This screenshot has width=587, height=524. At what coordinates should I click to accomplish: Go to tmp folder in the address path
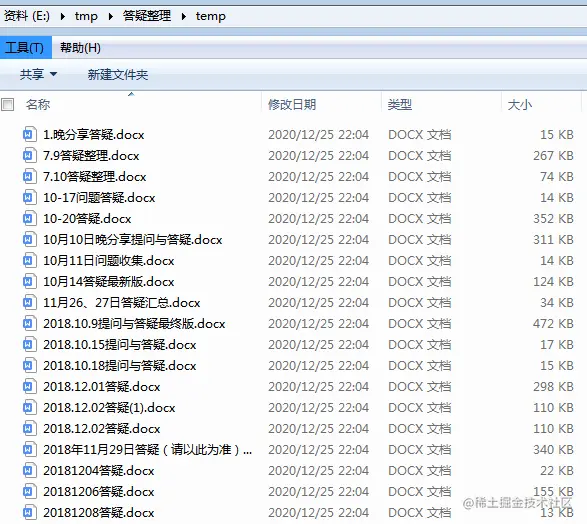pyautogui.click(x=86, y=16)
